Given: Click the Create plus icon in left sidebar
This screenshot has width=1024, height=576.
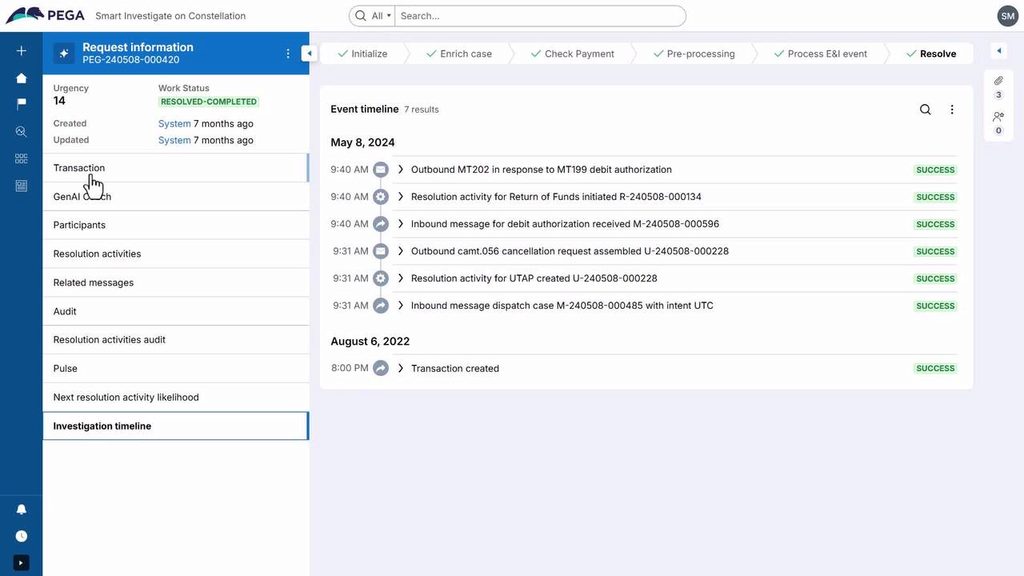Looking at the screenshot, I should (21, 51).
